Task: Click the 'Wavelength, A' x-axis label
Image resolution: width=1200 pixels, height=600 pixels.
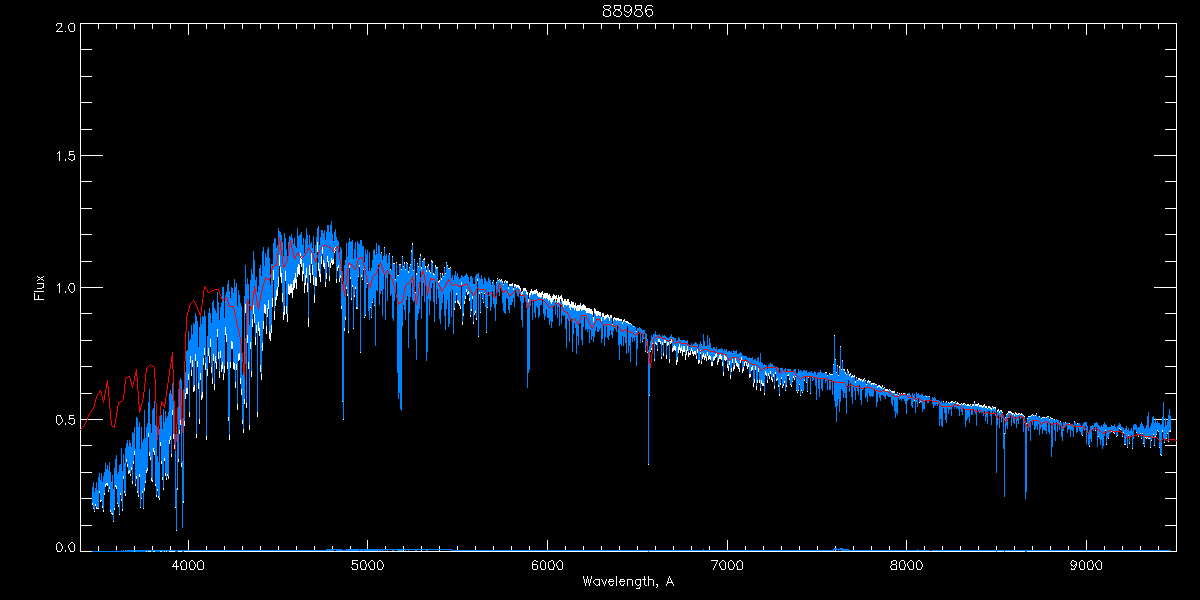Action: point(627,581)
